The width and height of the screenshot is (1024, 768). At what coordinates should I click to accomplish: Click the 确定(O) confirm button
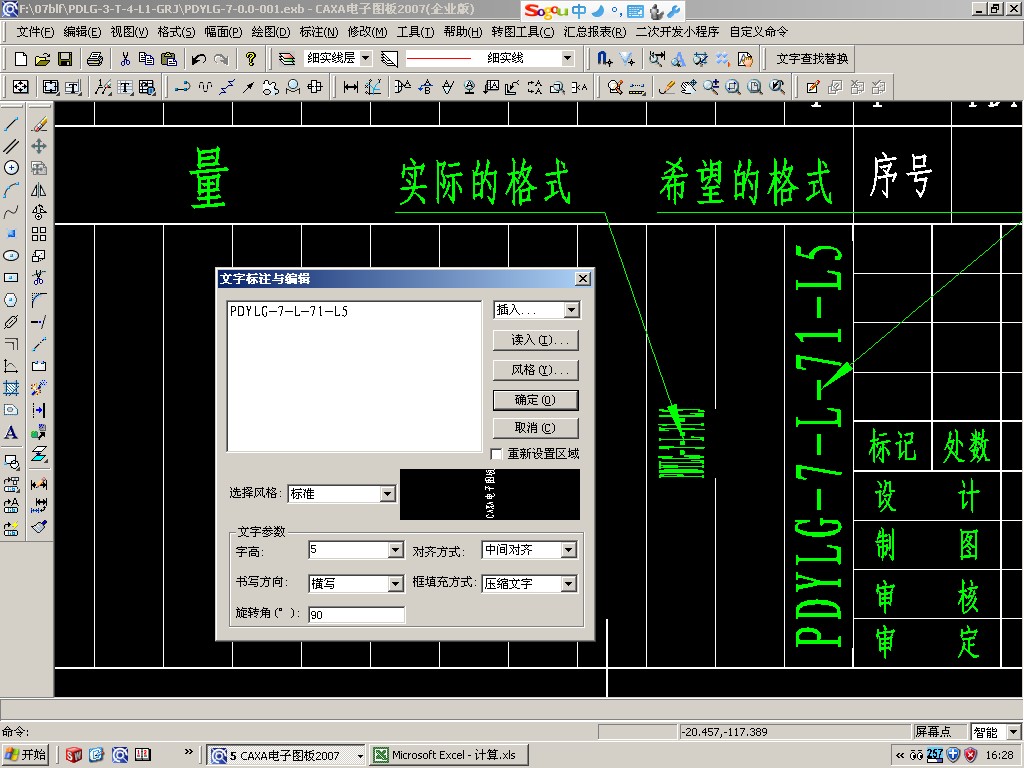pos(536,400)
